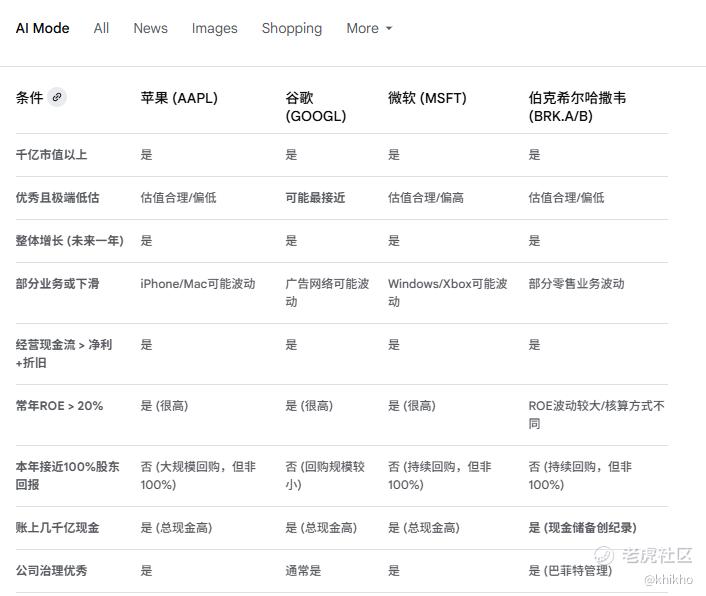Click the 部分业务或下滑 row label
This screenshot has width=706, height=596.
coord(58,284)
